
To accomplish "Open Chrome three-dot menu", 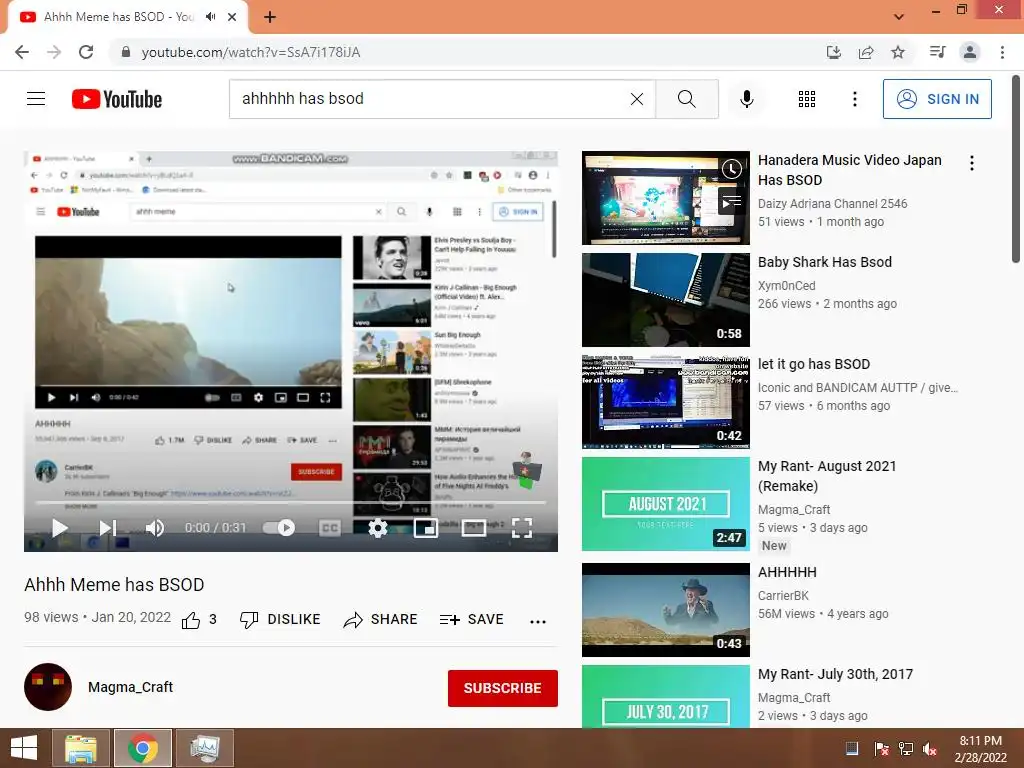I will [1002, 52].
